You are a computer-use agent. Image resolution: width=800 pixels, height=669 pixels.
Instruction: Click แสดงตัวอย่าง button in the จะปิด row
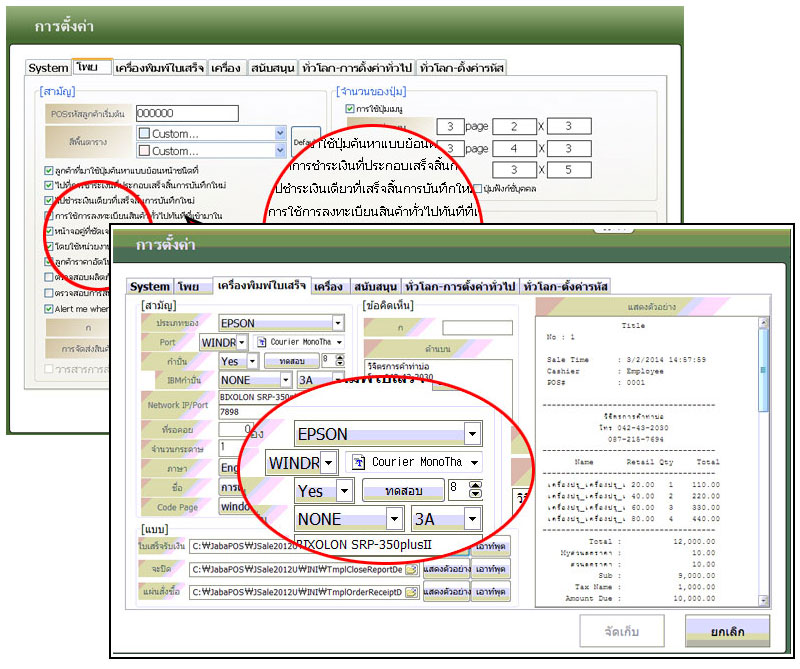[x=446, y=569]
